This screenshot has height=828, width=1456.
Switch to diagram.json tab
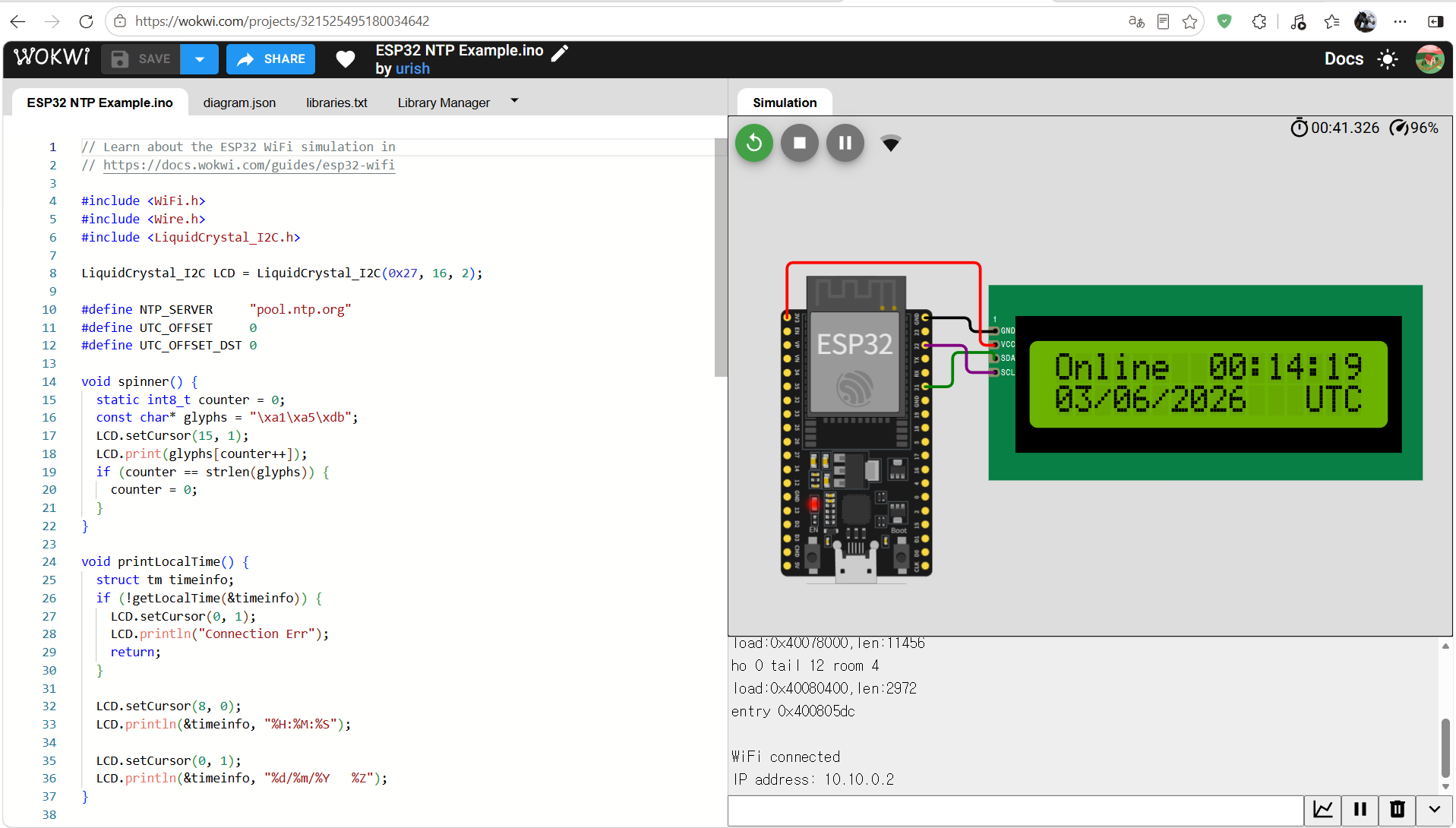[239, 103]
